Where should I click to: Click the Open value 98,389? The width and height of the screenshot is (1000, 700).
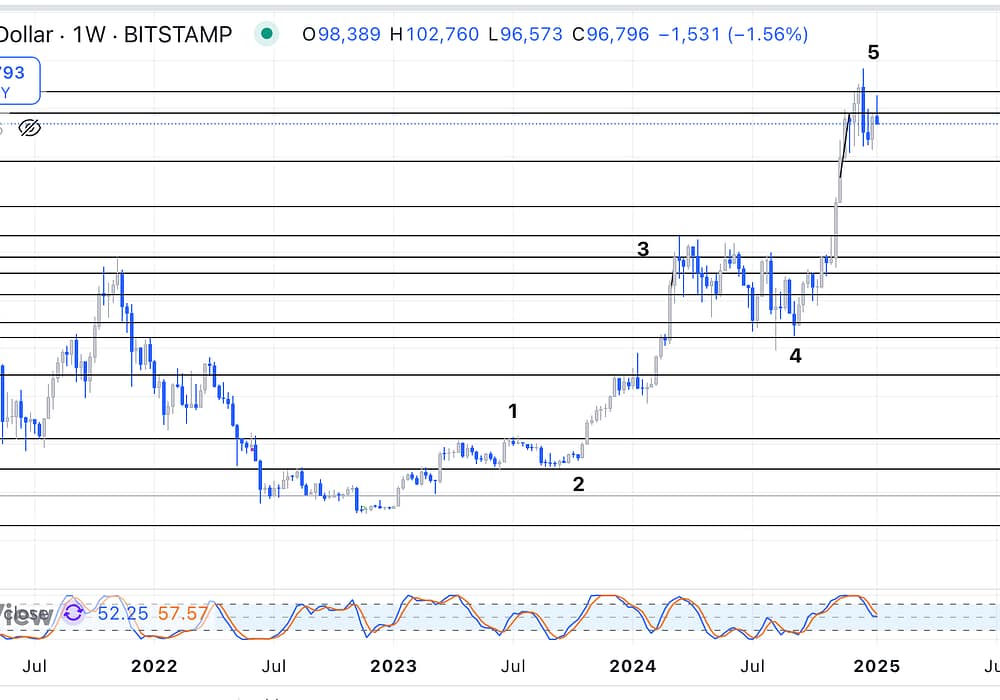pos(341,35)
